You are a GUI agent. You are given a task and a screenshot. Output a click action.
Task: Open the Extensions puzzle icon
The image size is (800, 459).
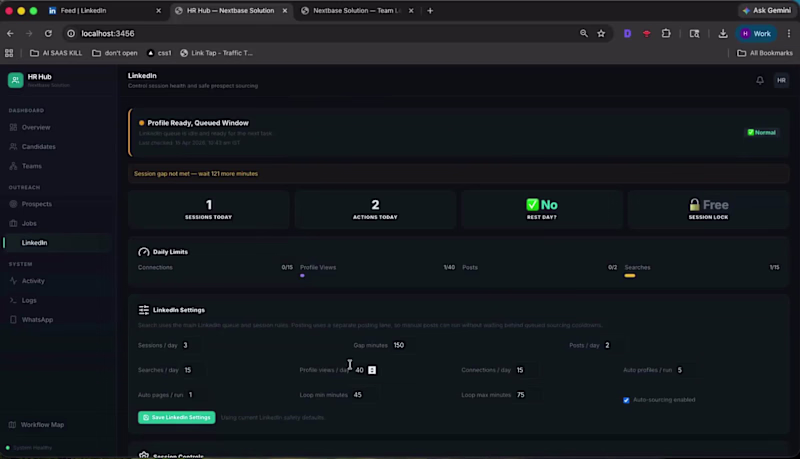tap(666, 34)
